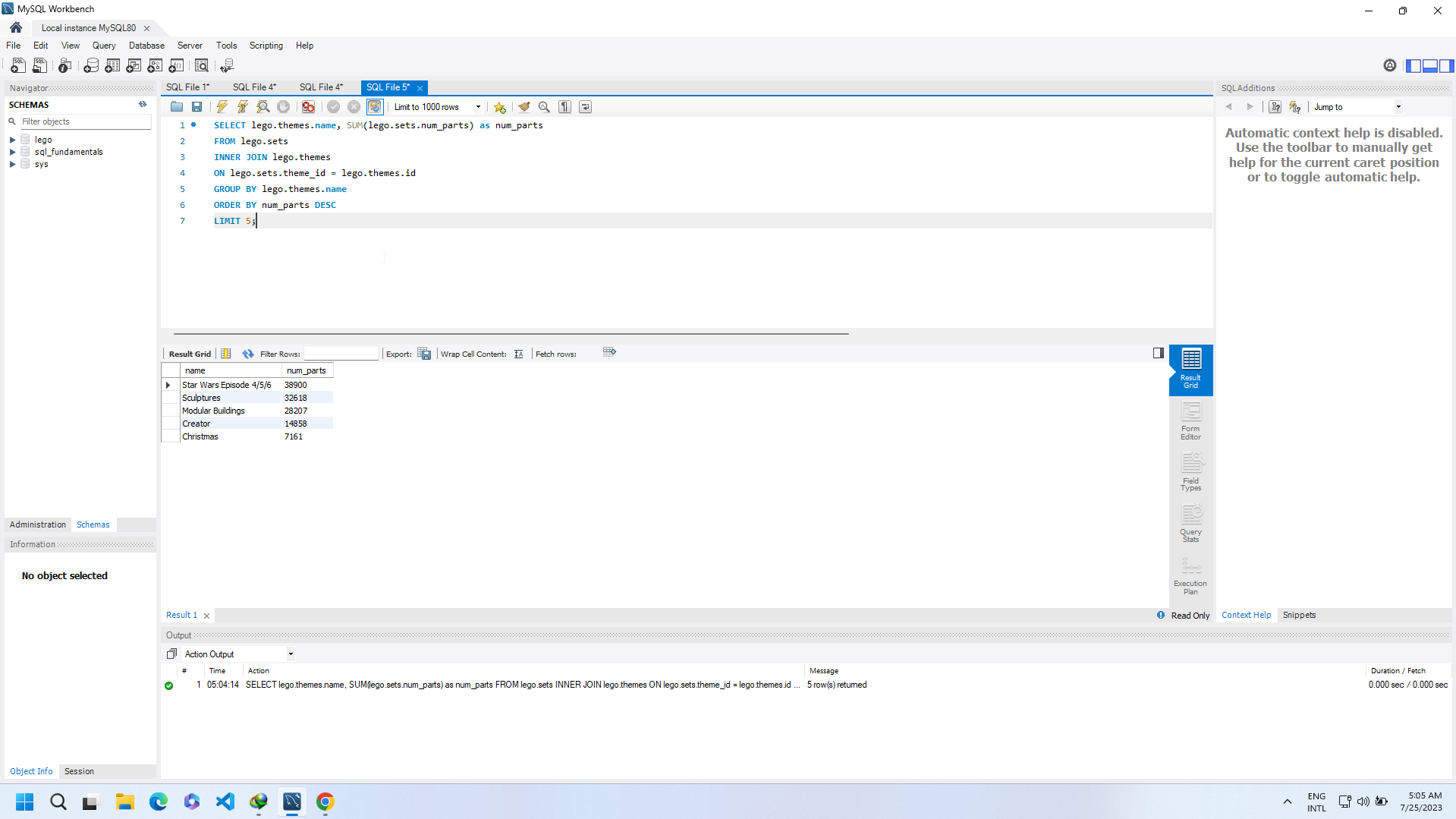This screenshot has height=819, width=1456.
Task: Toggle right SQL Additions sidebar
Action: tap(1447, 66)
